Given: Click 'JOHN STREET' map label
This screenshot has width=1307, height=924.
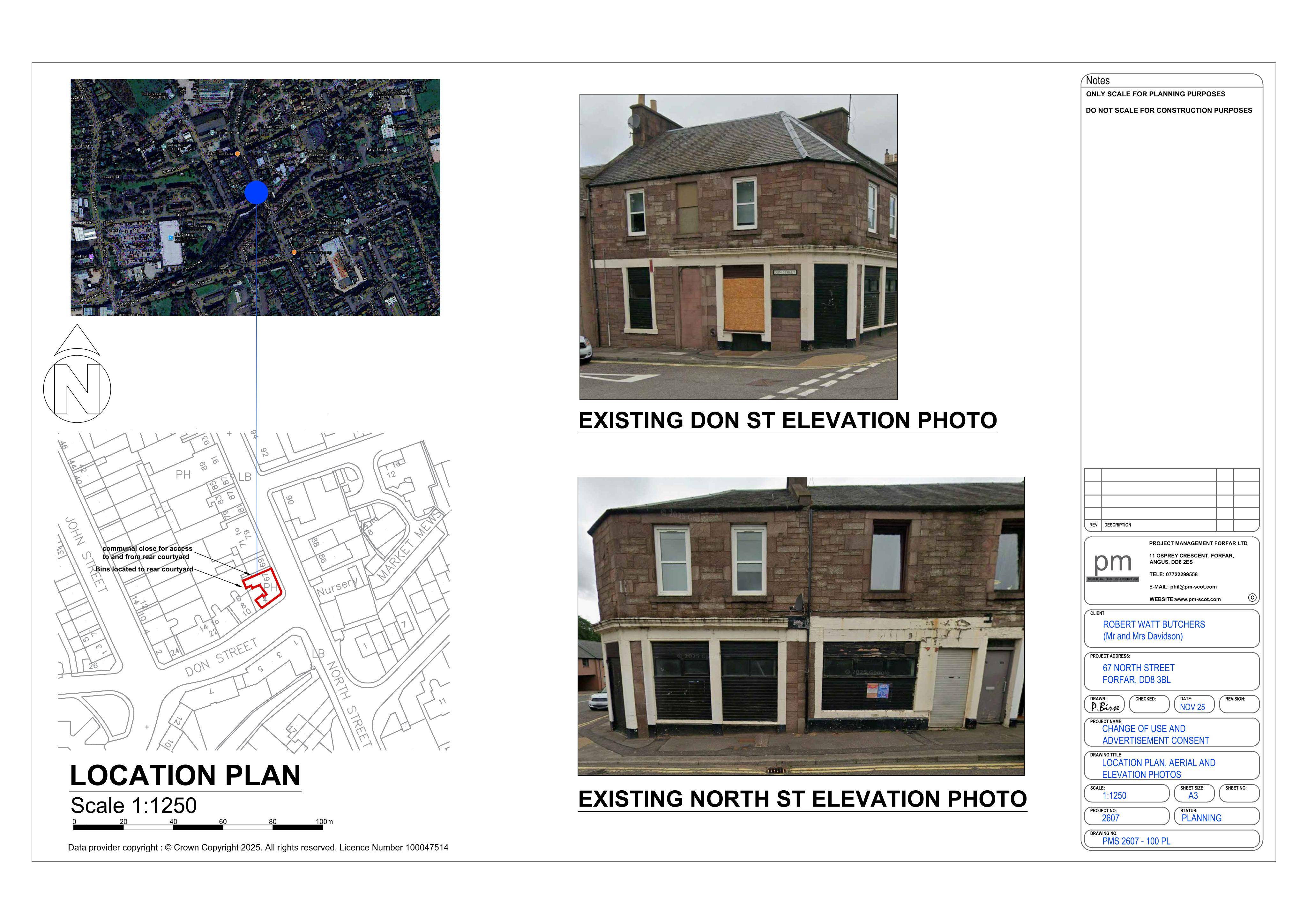Looking at the screenshot, I should click(x=86, y=554).
